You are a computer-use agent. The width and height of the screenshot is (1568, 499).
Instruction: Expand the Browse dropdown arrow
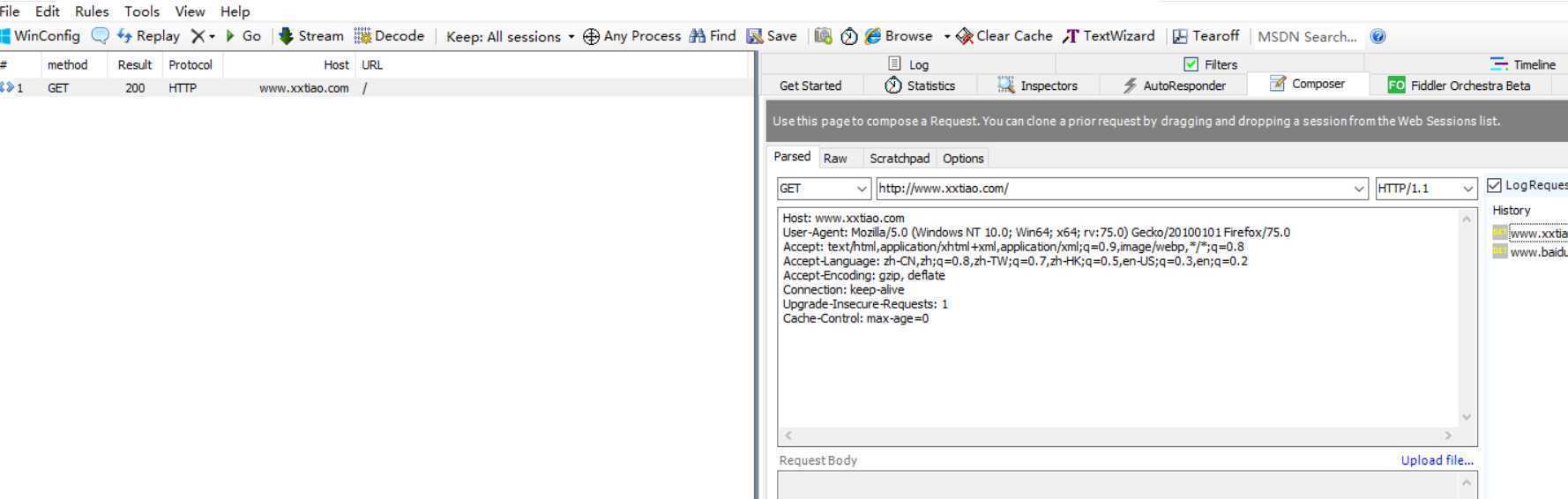(x=946, y=37)
